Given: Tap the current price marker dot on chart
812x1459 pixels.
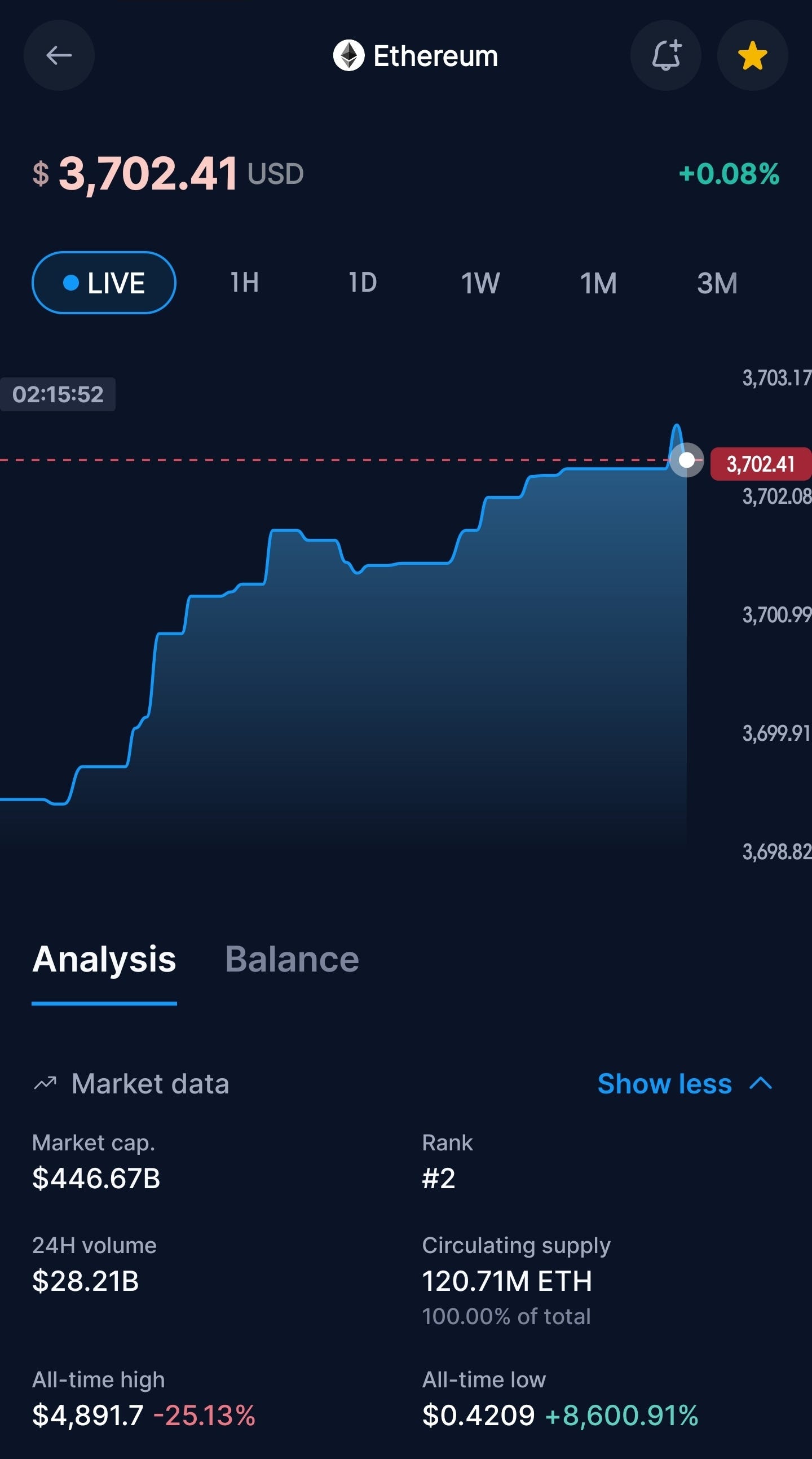Looking at the screenshot, I should pos(686,460).
